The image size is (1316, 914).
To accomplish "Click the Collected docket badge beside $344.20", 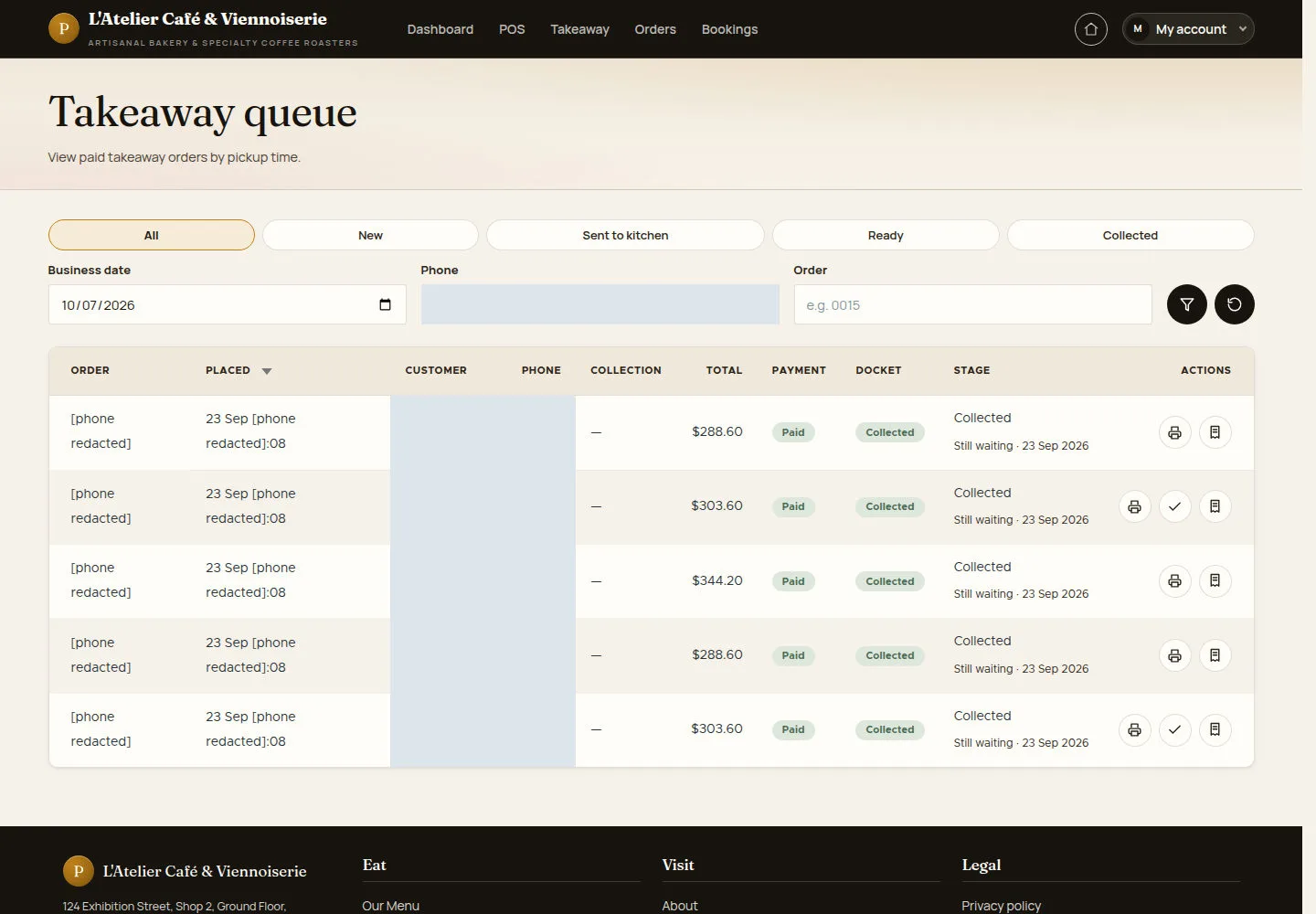I will (x=890, y=581).
